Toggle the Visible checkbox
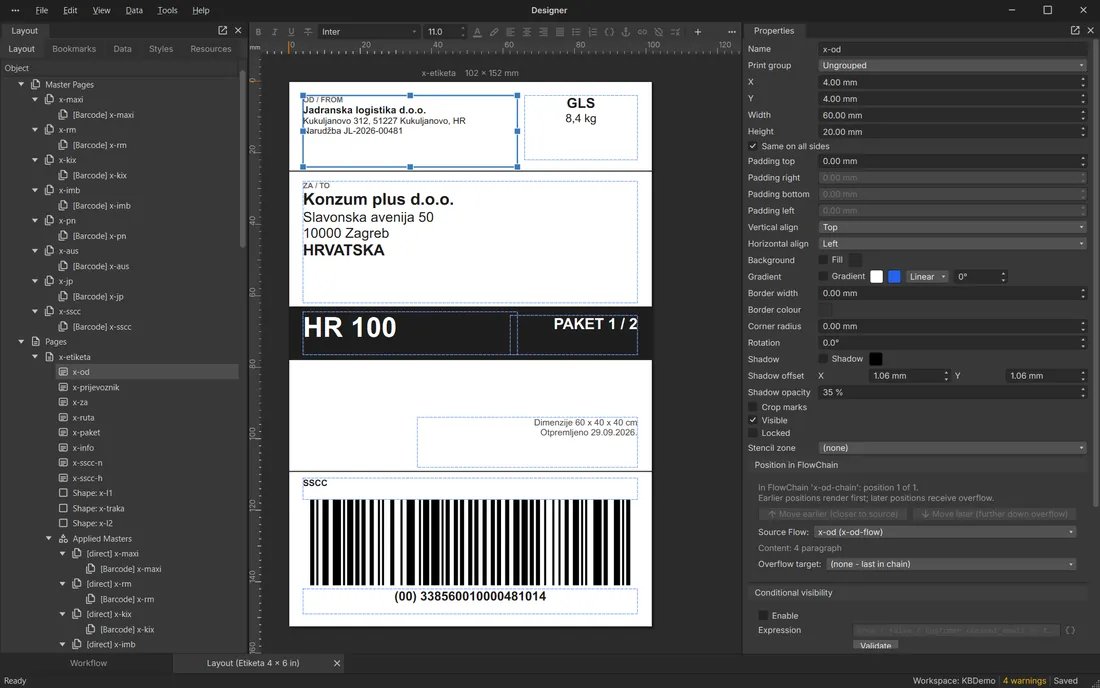The image size is (1100, 688). 753,420
